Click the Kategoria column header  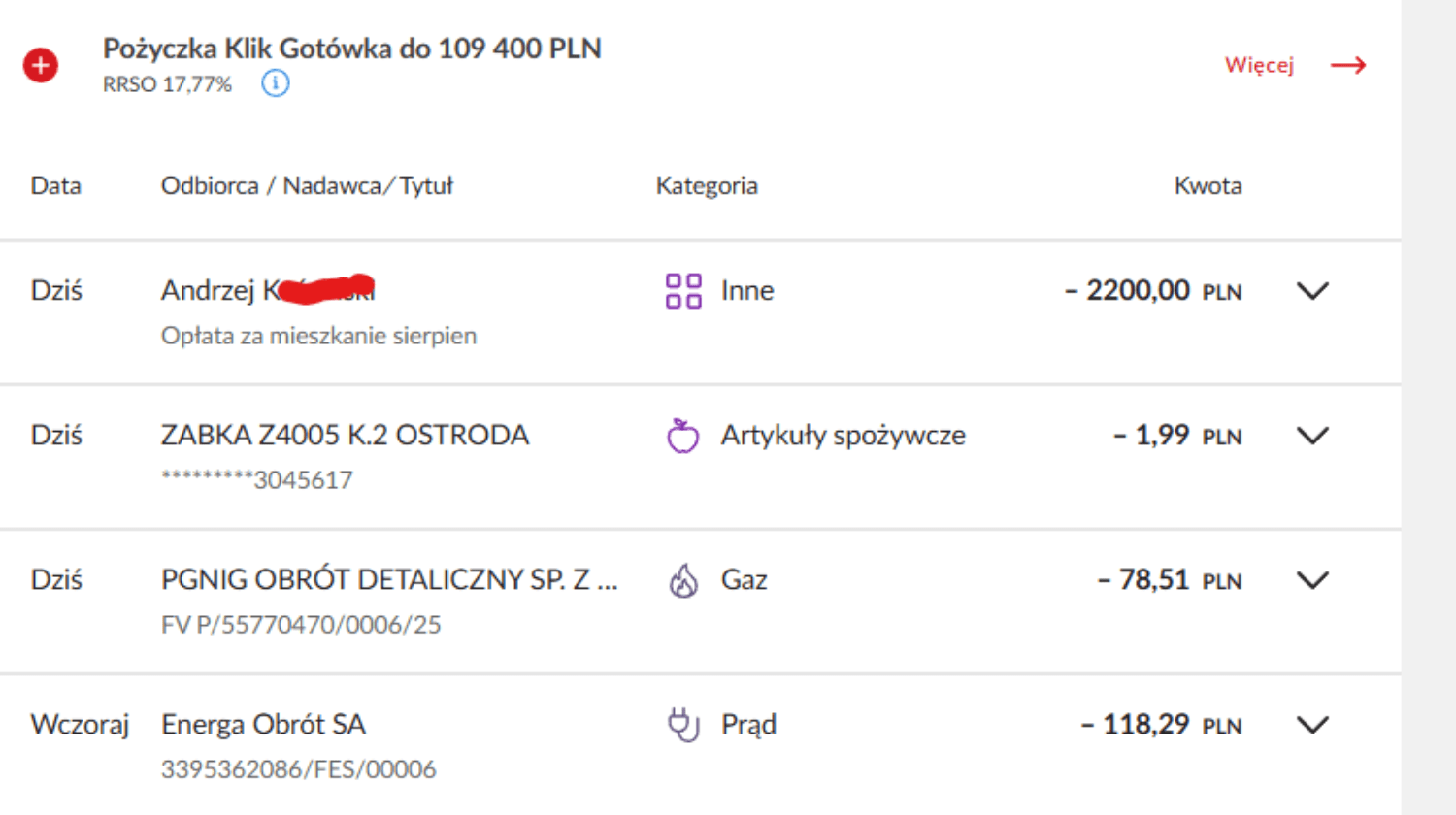[707, 185]
